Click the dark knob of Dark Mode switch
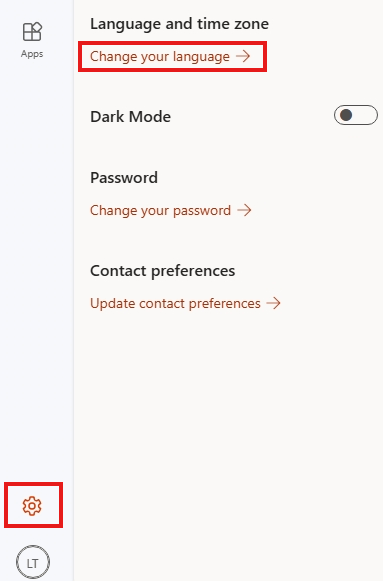The width and height of the screenshot is (383, 581). 346,115
